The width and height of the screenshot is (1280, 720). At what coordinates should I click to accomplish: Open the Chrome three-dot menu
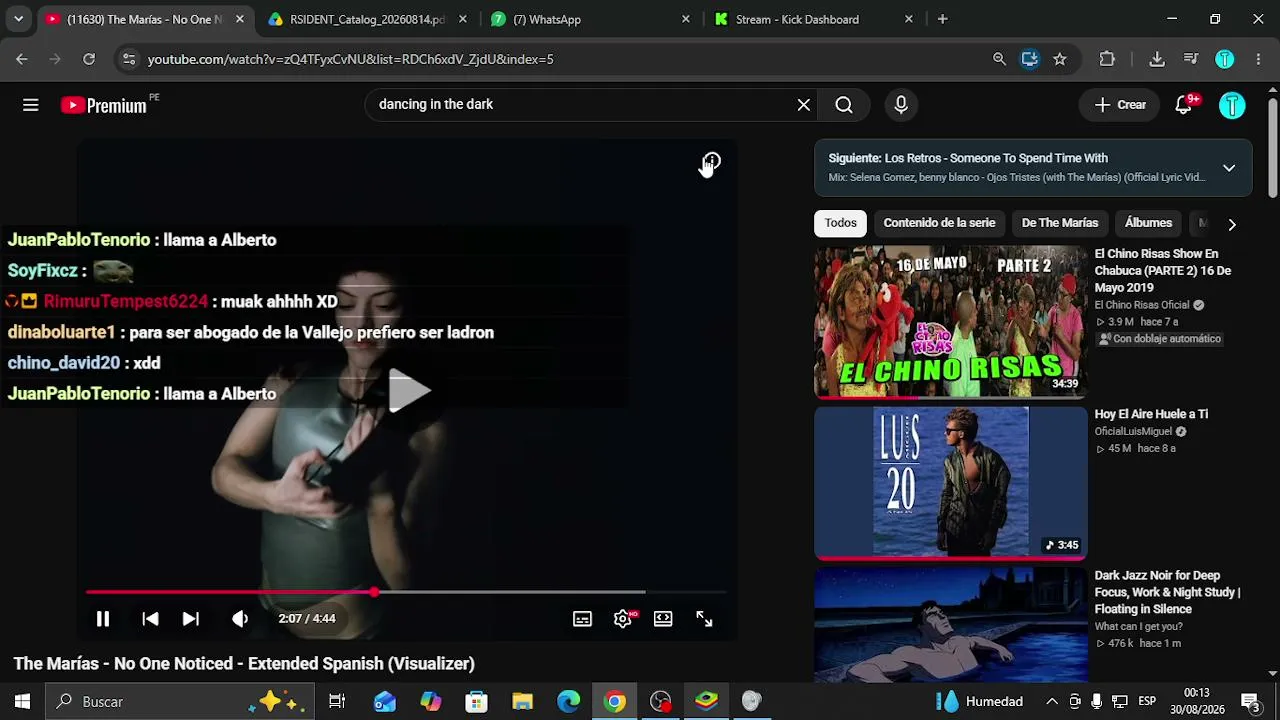(x=1258, y=59)
